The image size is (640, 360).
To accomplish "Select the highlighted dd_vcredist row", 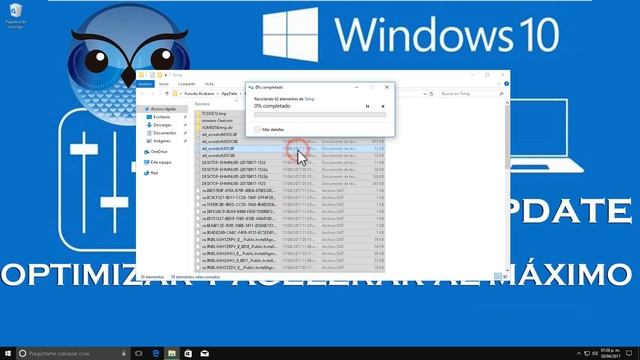I will (x=289, y=149).
